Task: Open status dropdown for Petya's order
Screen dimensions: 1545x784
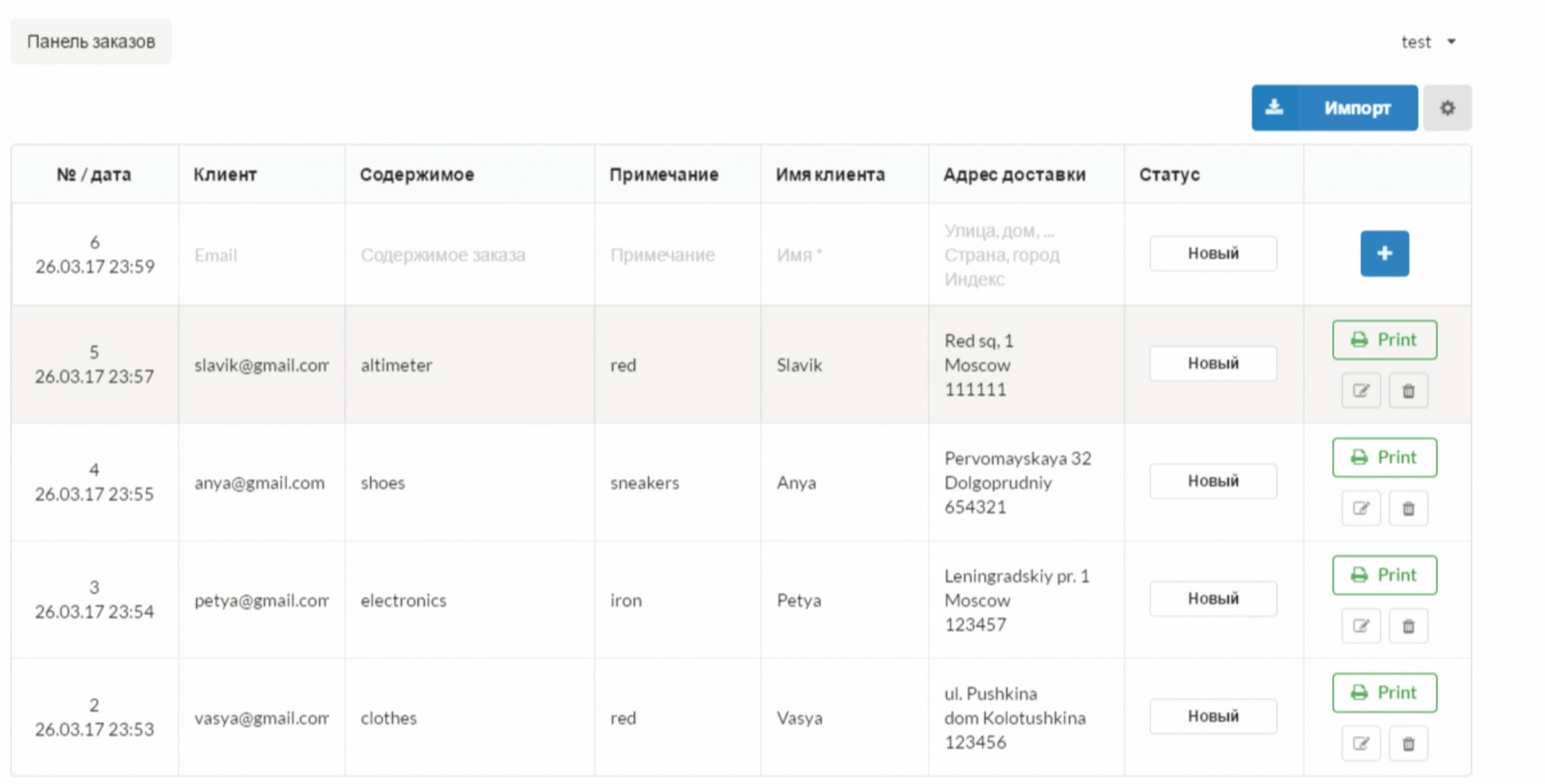Action: click(1213, 599)
